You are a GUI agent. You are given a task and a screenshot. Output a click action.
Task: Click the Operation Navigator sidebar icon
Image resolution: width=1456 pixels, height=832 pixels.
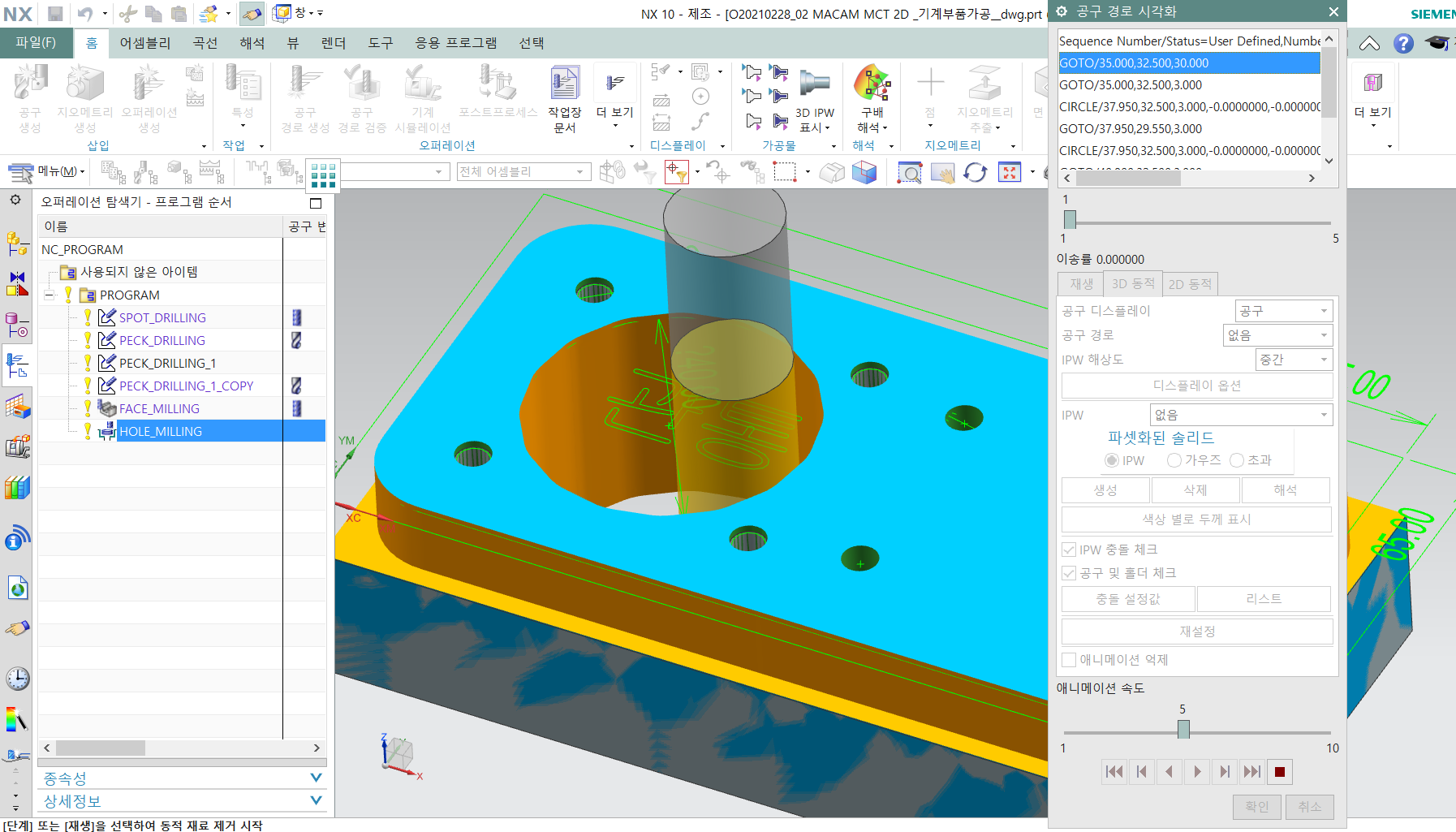[x=17, y=365]
